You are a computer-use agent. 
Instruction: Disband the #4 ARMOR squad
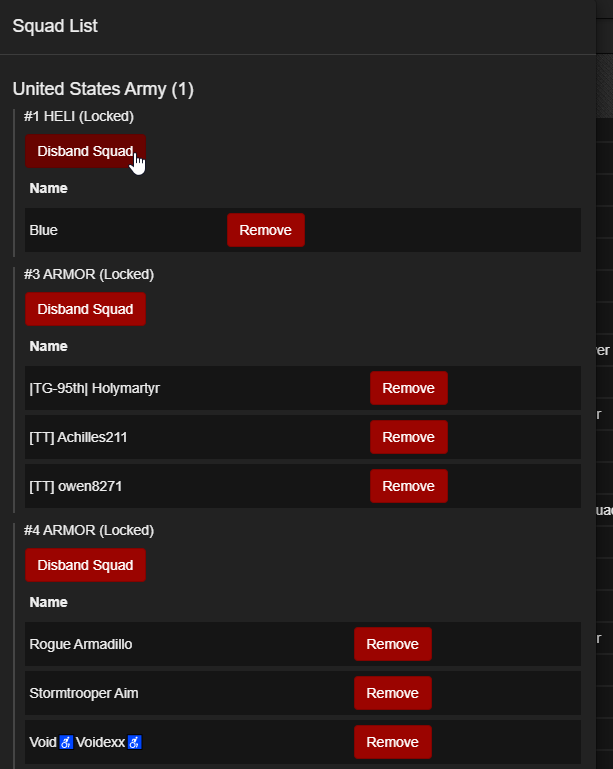85,565
